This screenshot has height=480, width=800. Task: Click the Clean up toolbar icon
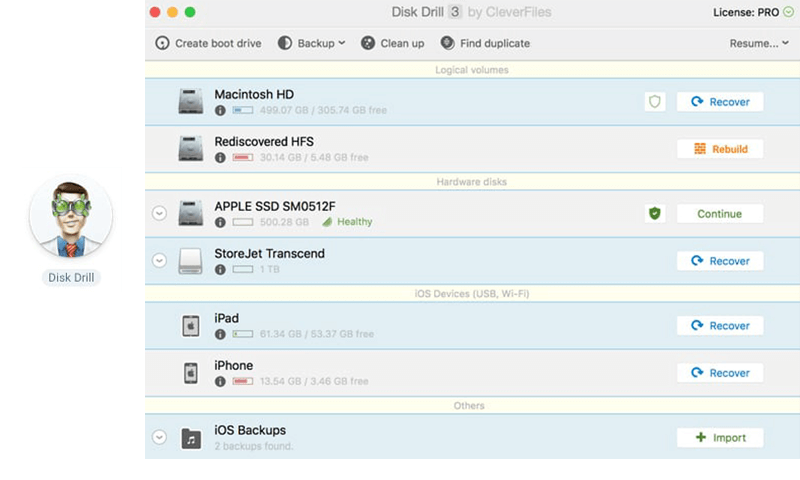(x=368, y=43)
